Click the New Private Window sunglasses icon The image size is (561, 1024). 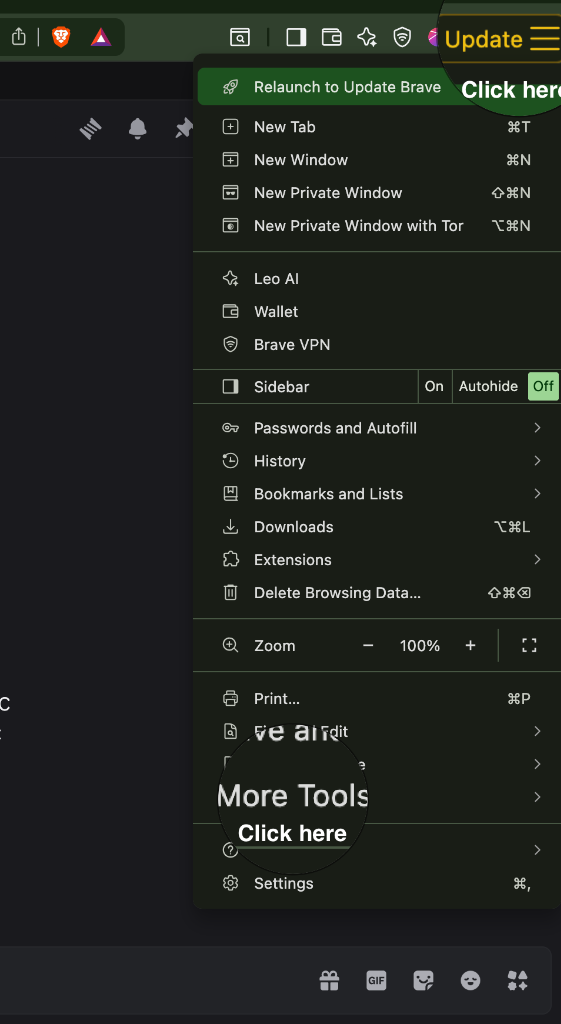tap(231, 193)
